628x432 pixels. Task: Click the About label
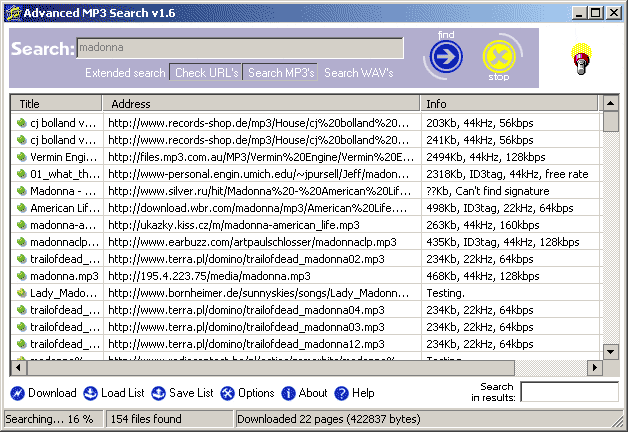coord(313,393)
